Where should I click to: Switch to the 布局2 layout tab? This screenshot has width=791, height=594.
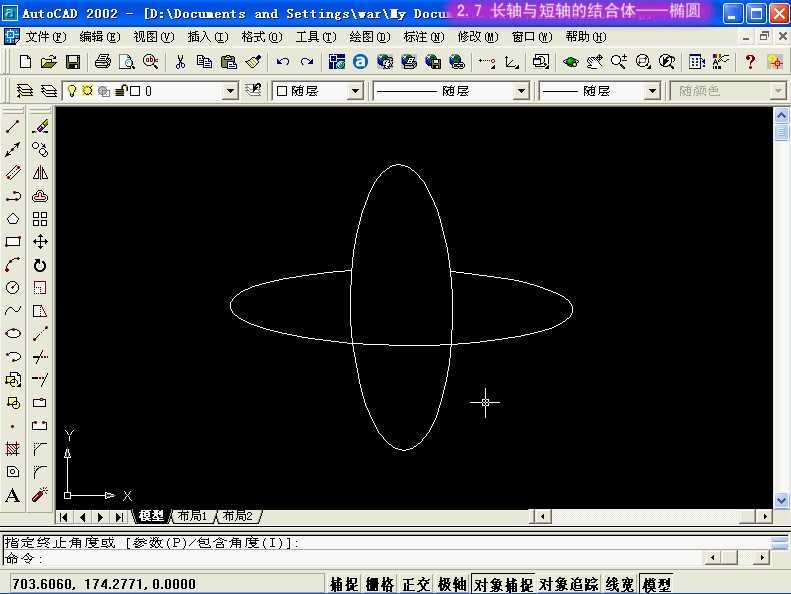pos(237,516)
